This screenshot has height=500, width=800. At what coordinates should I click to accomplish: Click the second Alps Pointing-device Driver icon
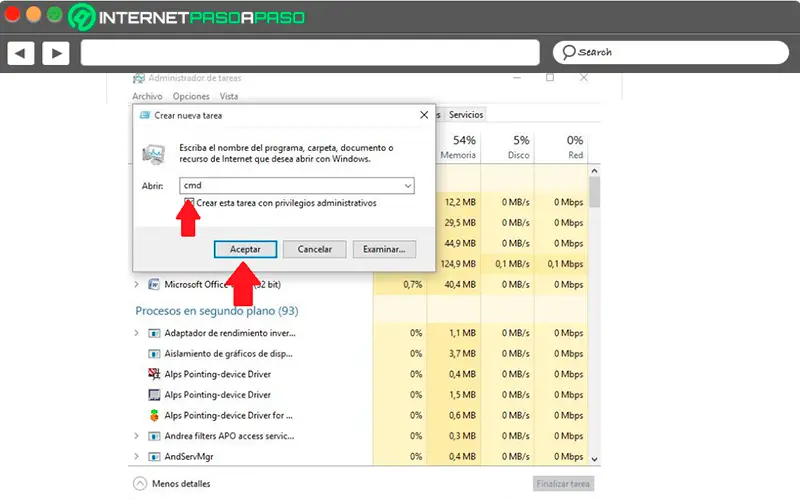pos(154,394)
